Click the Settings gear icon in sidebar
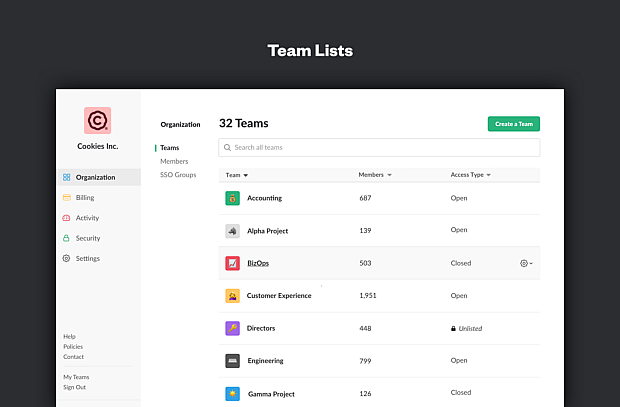The width and height of the screenshot is (620, 407). tap(66, 258)
